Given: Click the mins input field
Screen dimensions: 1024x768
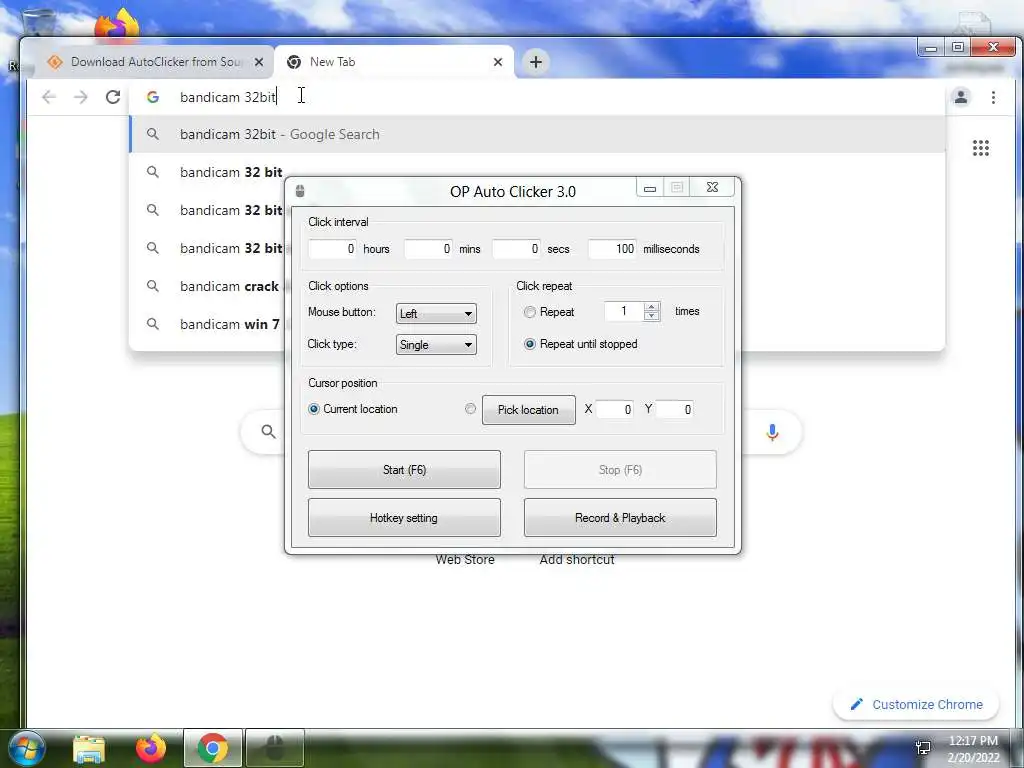Looking at the screenshot, I should point(428,249).
